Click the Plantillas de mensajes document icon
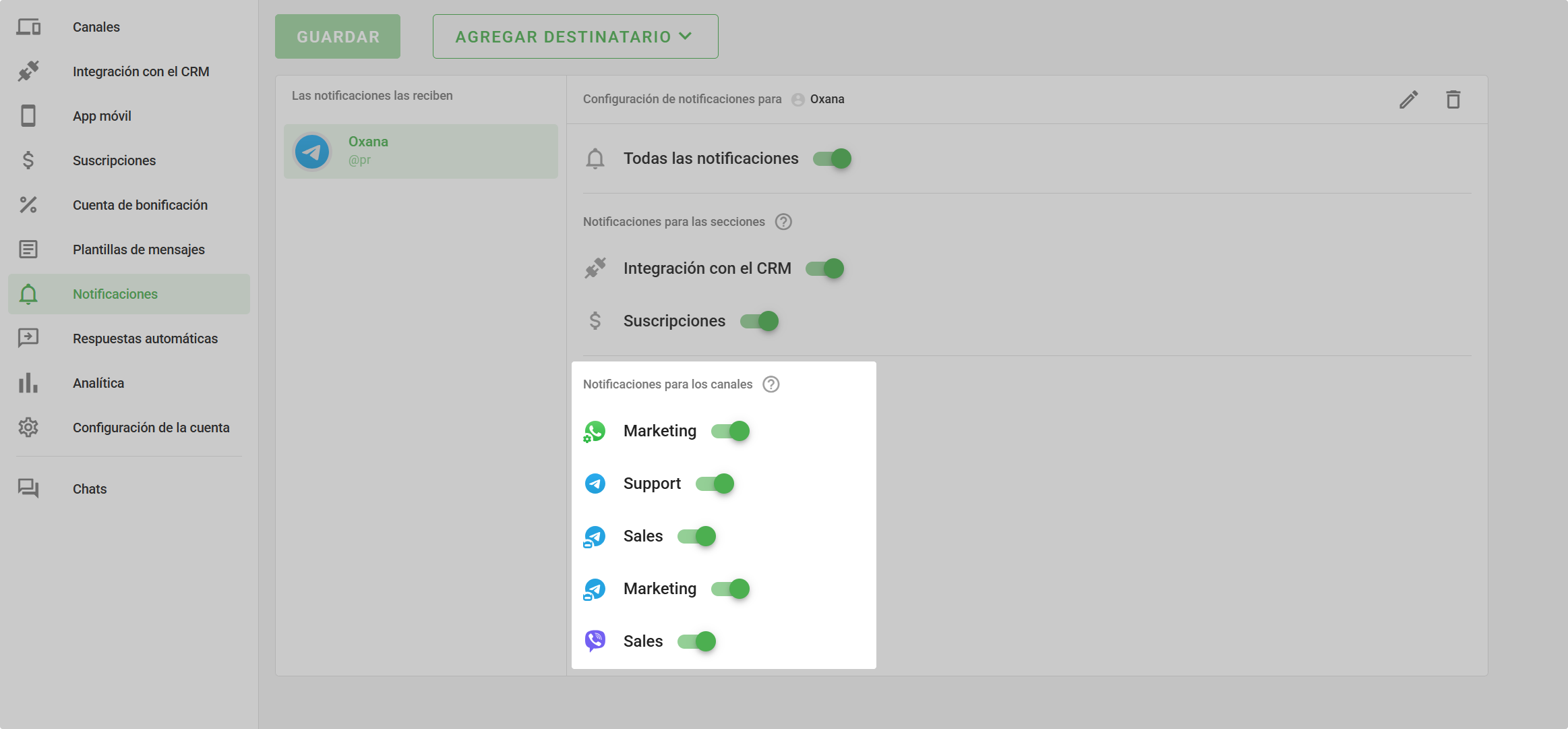Image resolution: width=1568 pixels, height=729 pixels. pyautogui.click(x=28, y=250)
